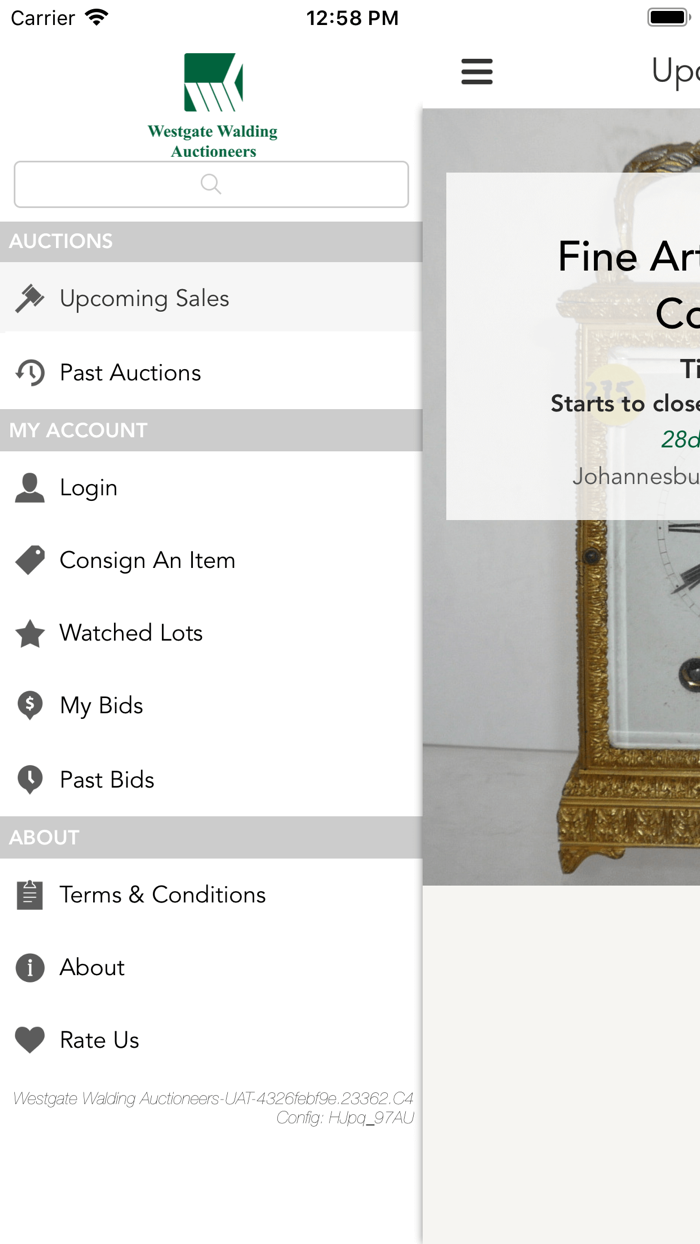Image resolution: width=700 pixels, height=1244 pixels.
Task: Tap the Rate Us heart icon
Action: [30, 1039]
